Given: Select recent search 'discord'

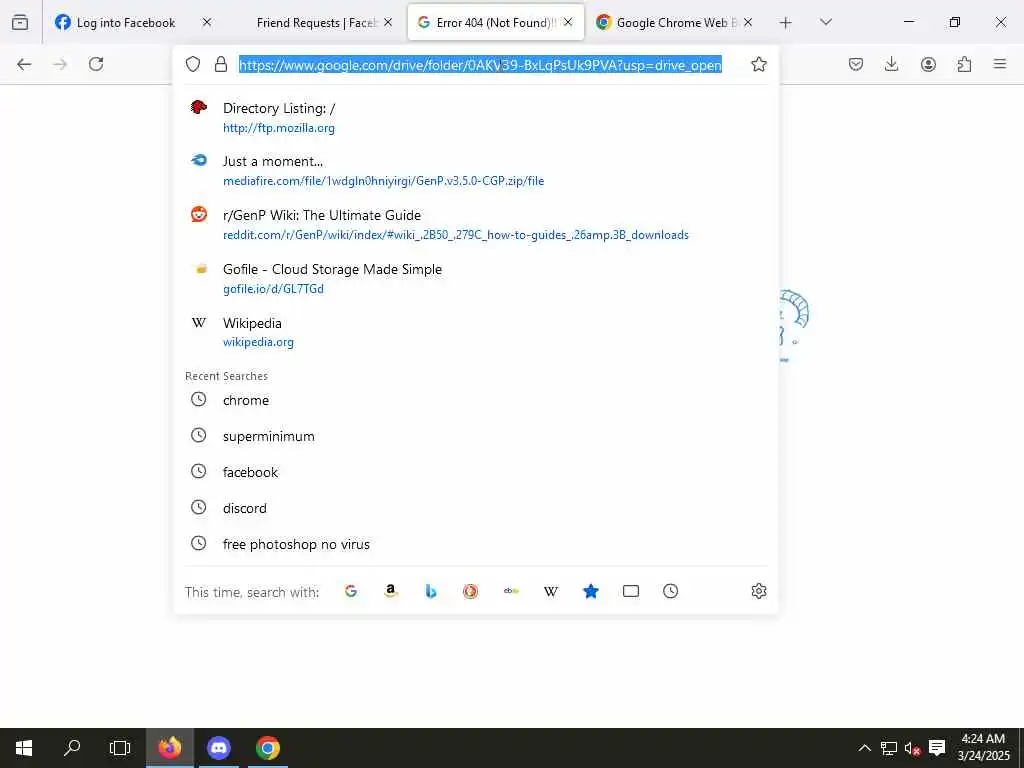Looking at the screenshot, I should click(x=476, y=507).
